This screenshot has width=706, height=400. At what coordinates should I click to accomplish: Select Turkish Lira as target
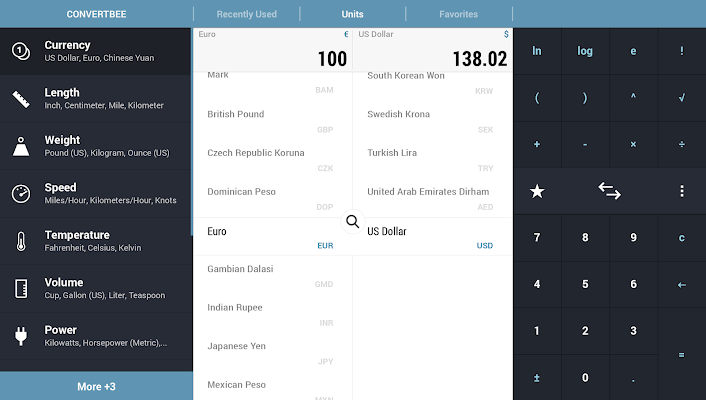433,160
